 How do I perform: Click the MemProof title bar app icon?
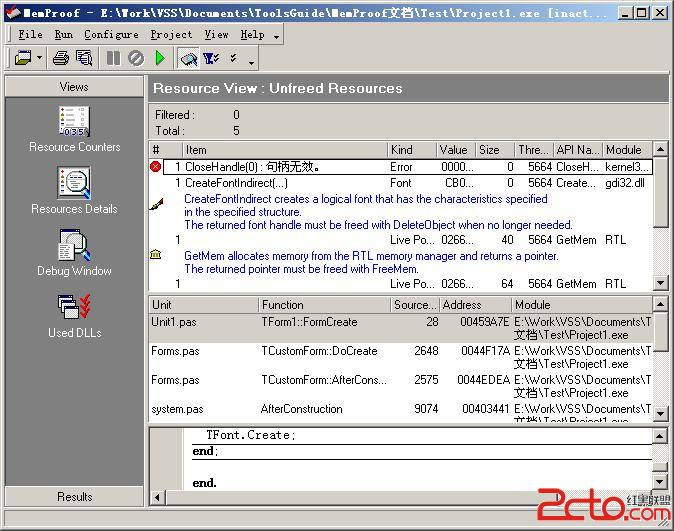13,12
